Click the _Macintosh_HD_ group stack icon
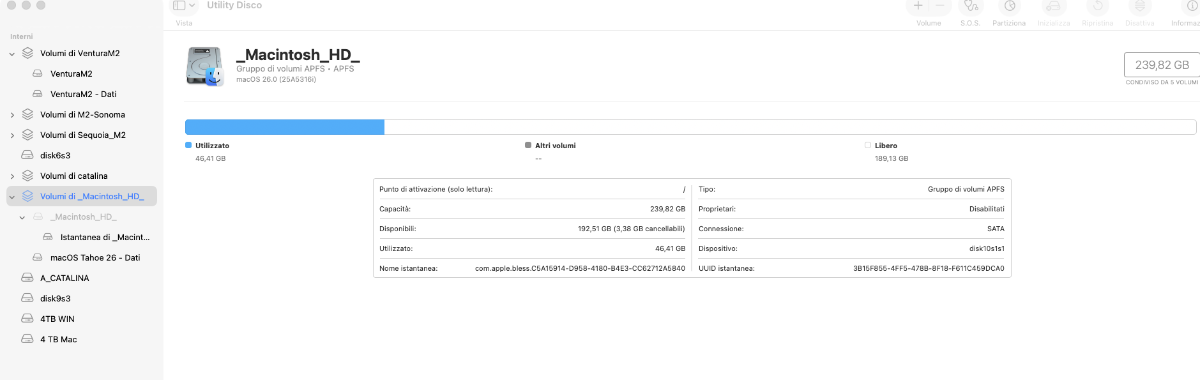 [28, 196]
